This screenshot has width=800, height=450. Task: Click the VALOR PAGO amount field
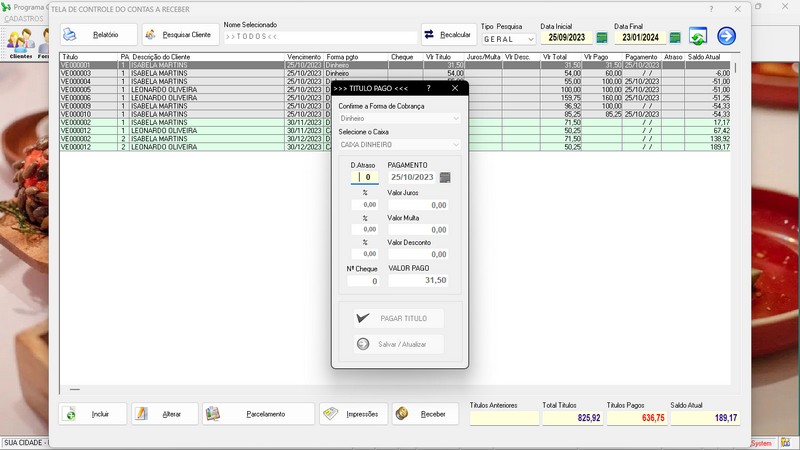point(418,281)
